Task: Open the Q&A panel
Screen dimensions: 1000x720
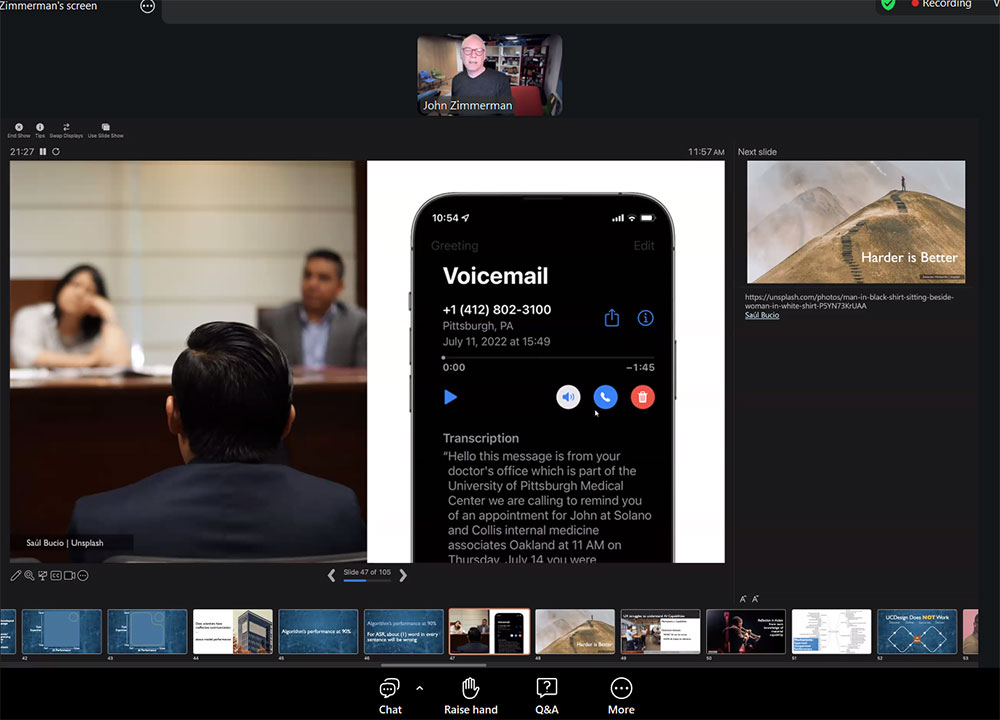Action: 547,694
